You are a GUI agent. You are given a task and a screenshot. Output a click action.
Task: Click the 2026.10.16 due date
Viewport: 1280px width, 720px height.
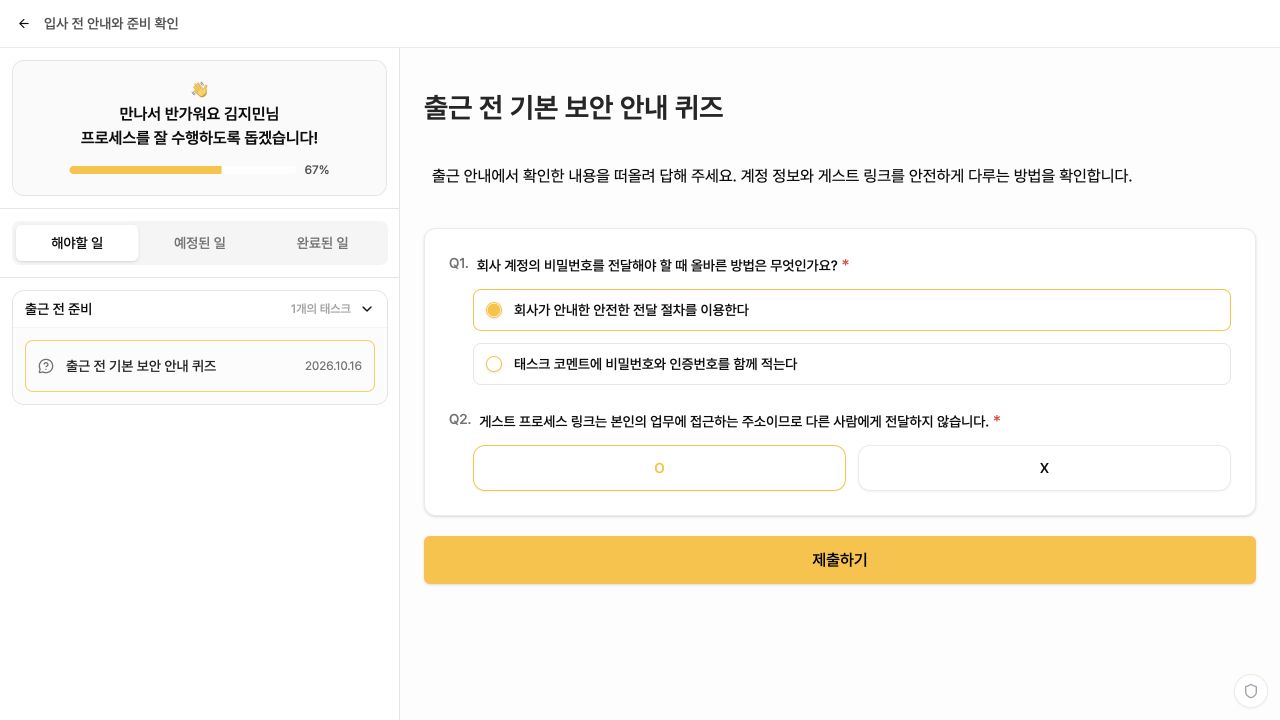click(333, 366)
